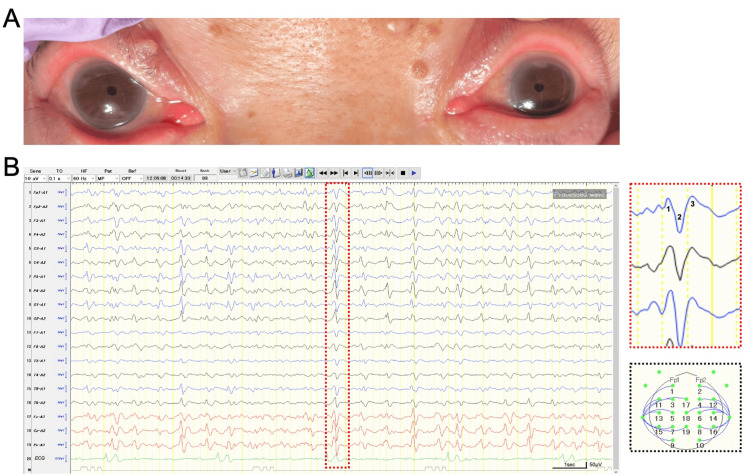Jump to the recording end

pos(356,173)
